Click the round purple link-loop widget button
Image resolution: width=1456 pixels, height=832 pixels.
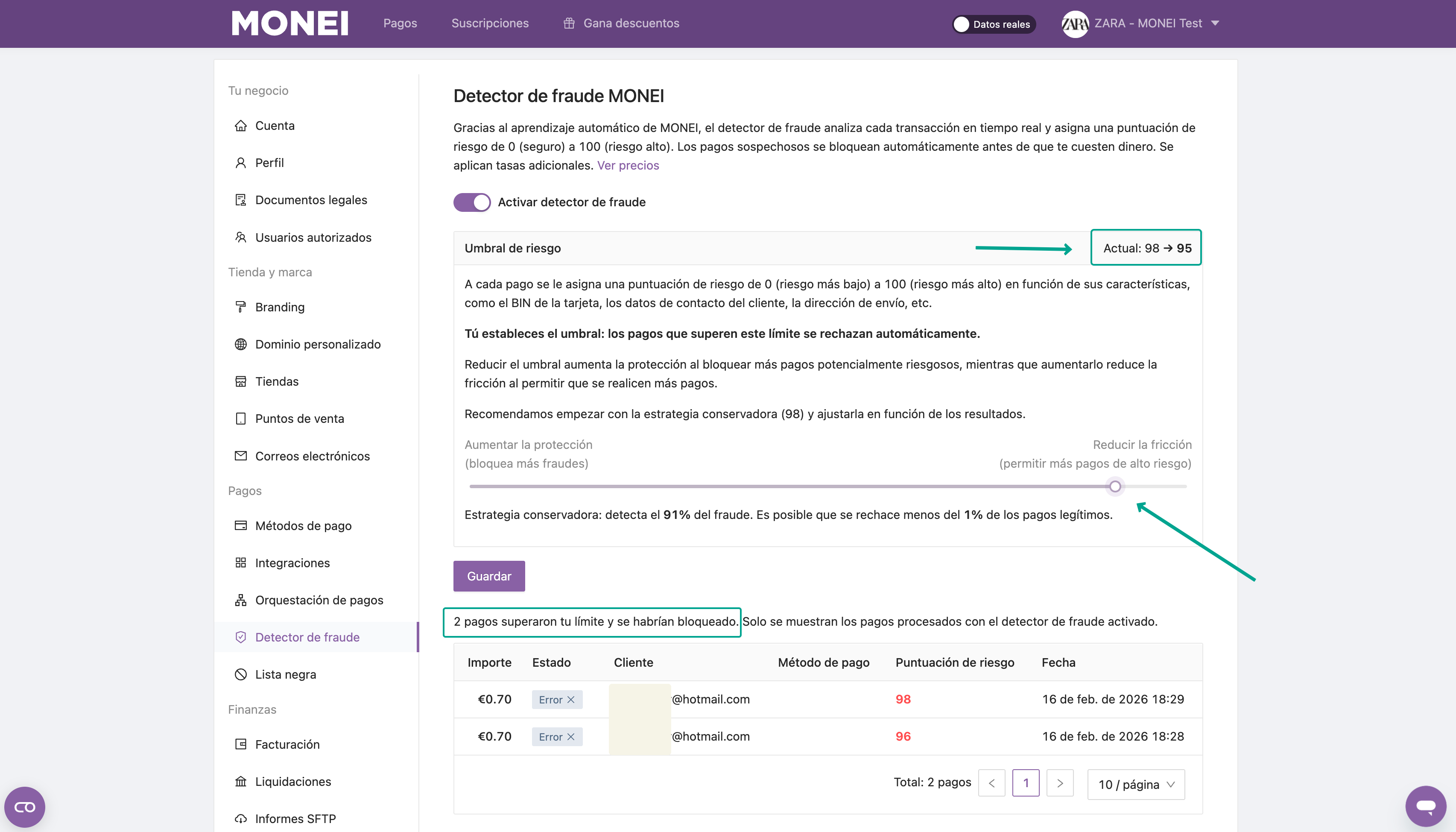(25, 807)
